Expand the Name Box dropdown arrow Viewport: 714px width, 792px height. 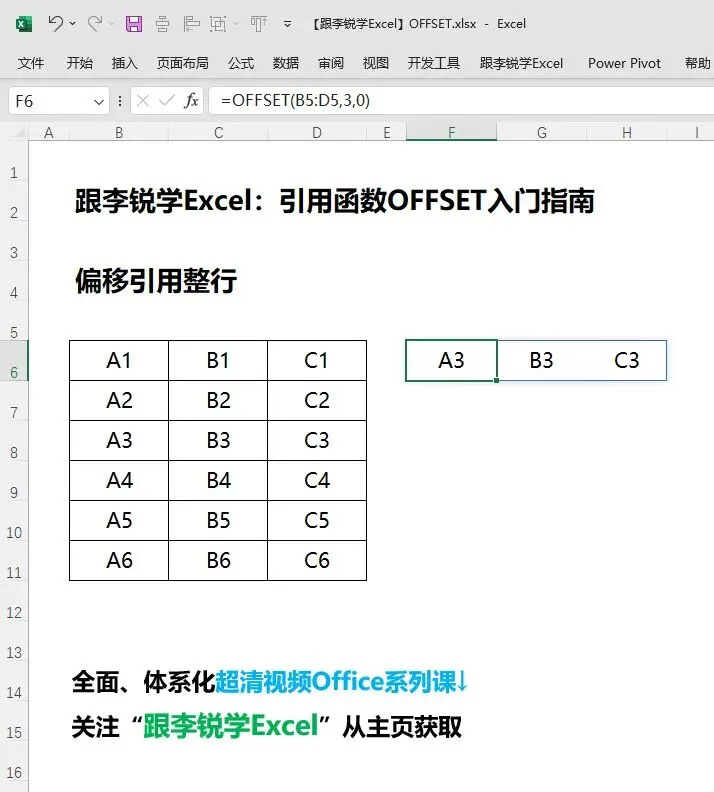coord(99,102)
